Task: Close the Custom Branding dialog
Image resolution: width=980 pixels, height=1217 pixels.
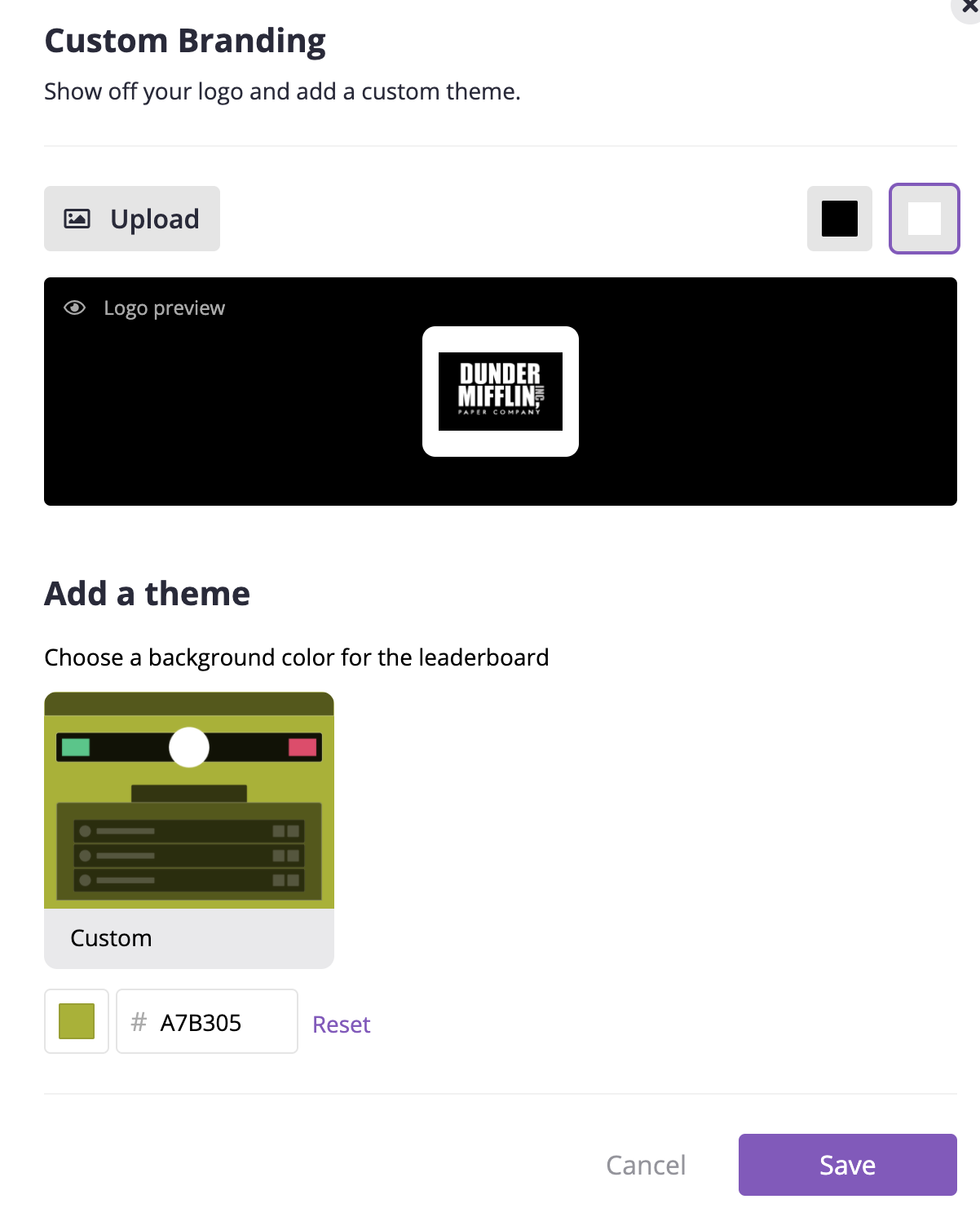Action: click(968, 7)
